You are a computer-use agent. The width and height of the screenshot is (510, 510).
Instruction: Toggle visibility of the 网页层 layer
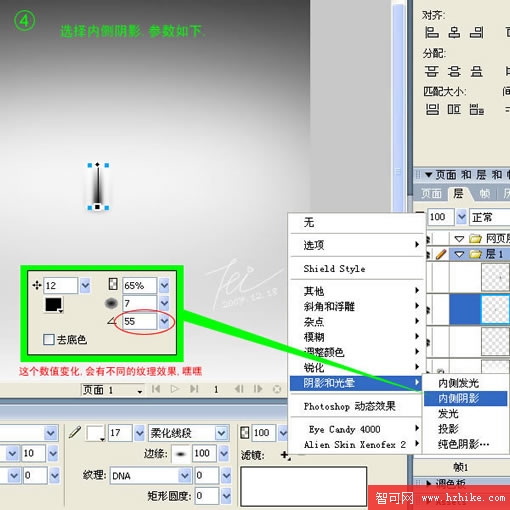pos(428,239)
